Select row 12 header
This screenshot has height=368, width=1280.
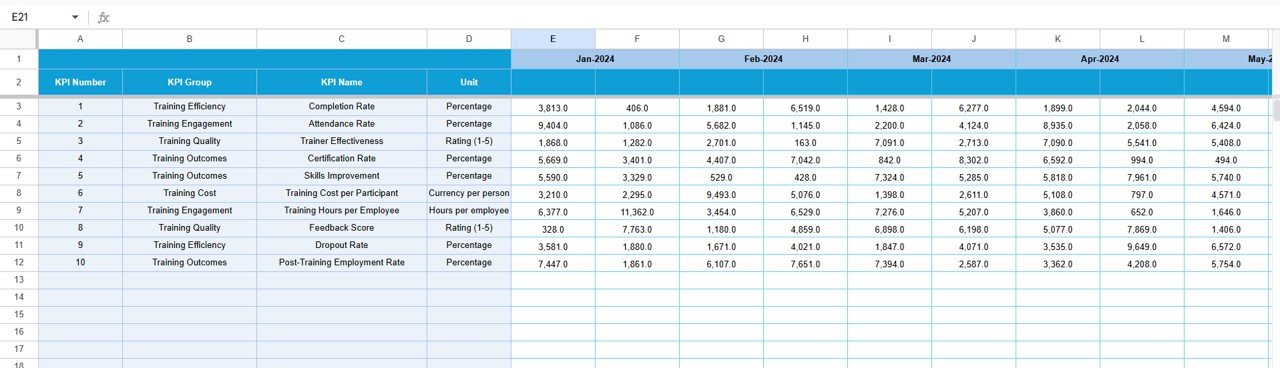tap(18, 263)
